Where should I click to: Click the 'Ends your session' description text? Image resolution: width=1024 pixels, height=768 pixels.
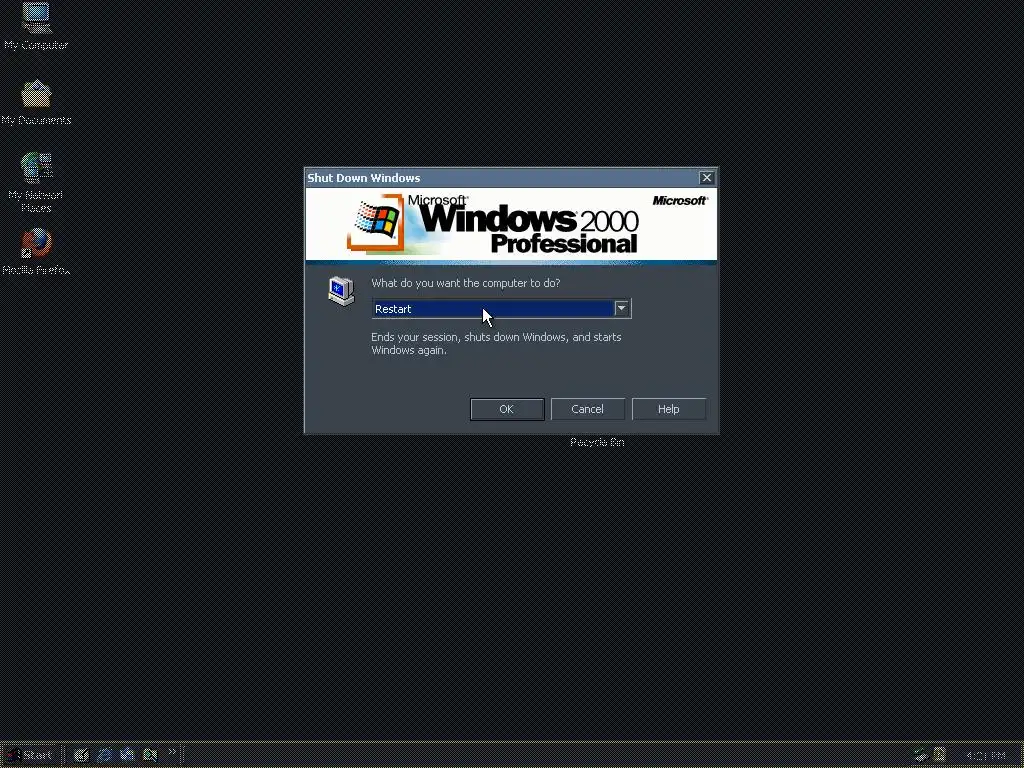[496, 344]
